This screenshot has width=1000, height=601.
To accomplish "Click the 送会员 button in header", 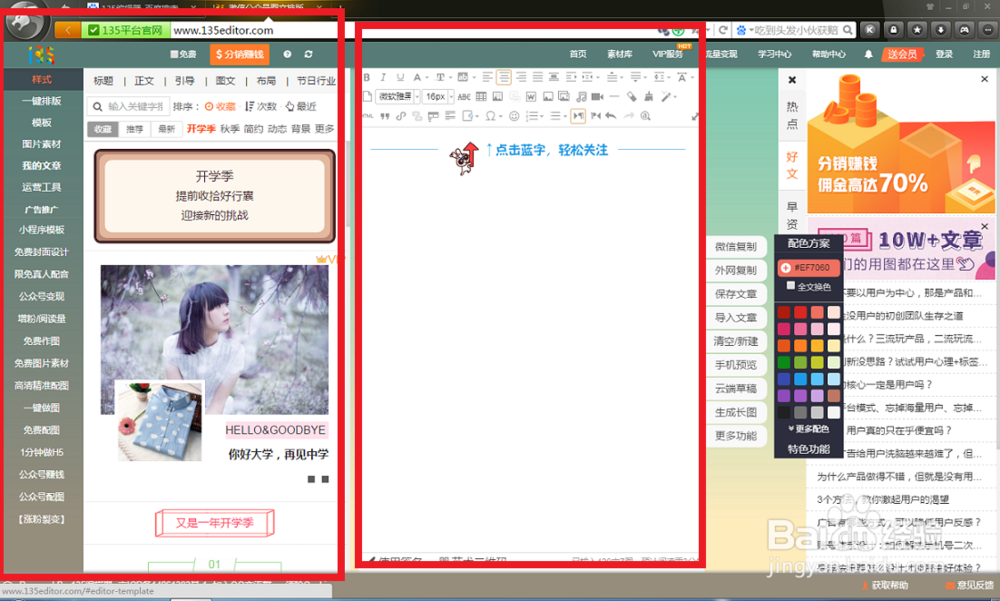I will point(902,54).
